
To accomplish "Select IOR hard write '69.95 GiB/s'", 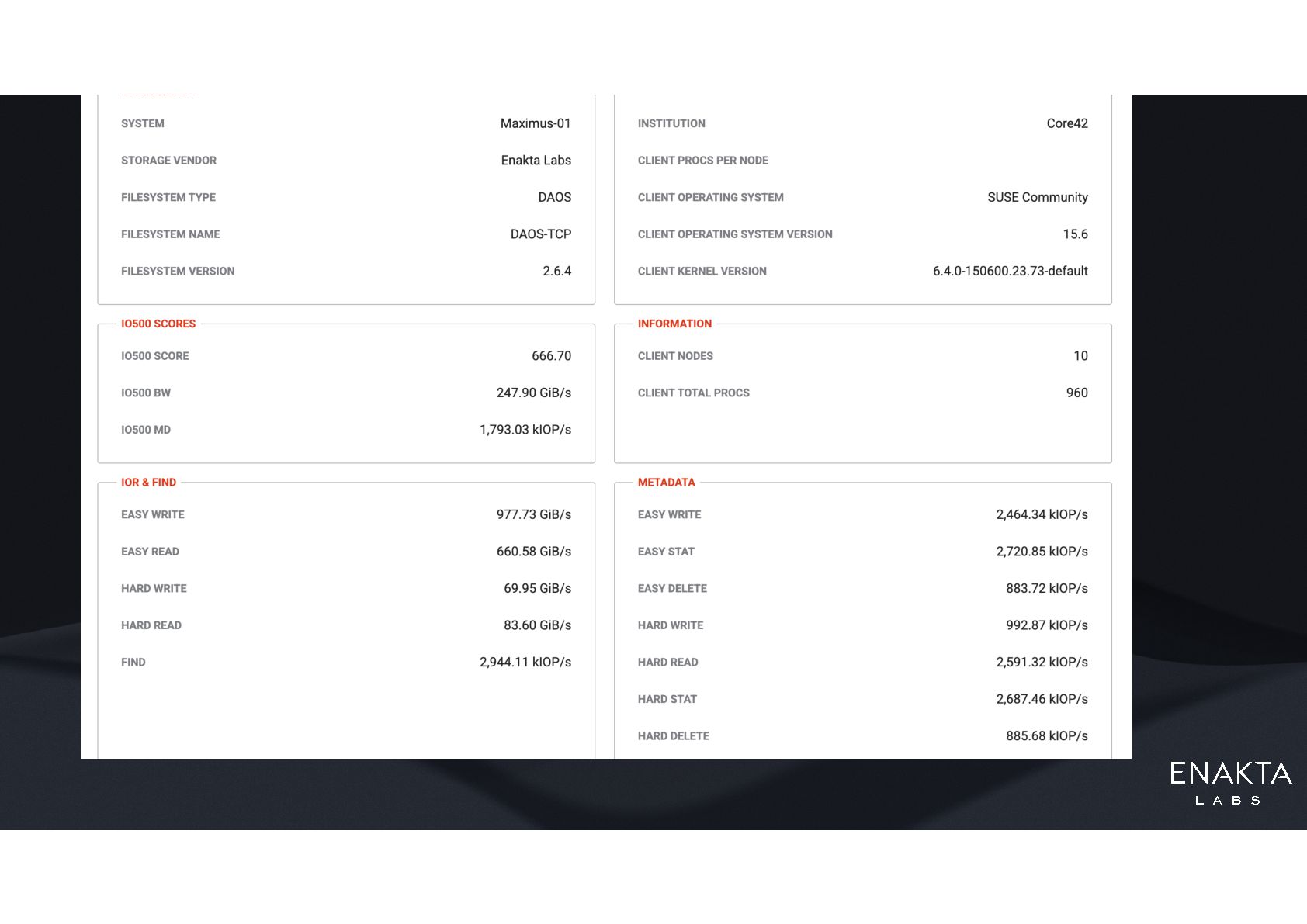I will pyautogui.click(x=538, y=588).
